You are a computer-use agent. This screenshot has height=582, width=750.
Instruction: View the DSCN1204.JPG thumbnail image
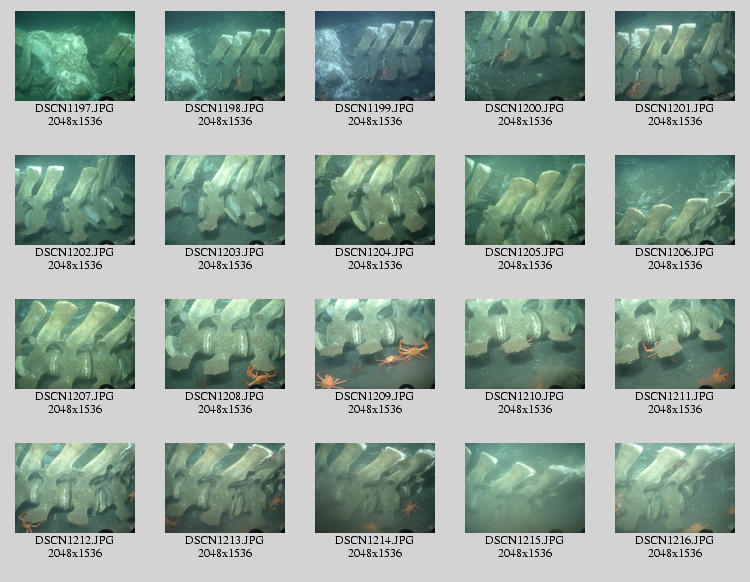pyautogui.click(x=375, y=200)
